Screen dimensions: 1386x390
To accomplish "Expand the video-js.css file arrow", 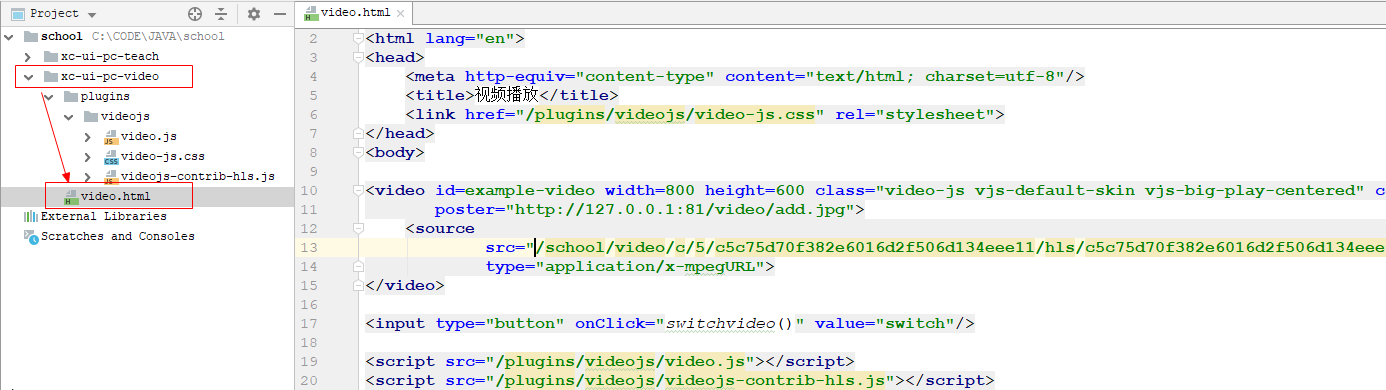I will pos(88,156).
